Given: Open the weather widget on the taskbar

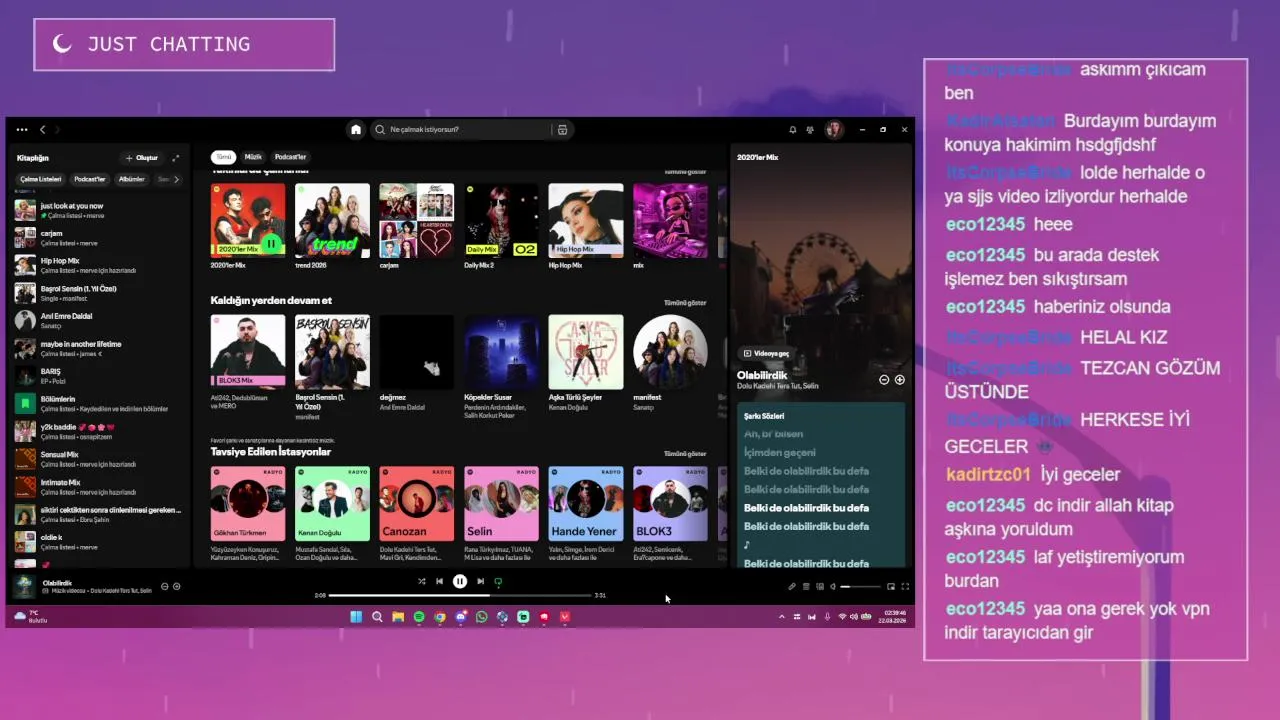Looking at the screenshot, I should (x=30, y=616).
